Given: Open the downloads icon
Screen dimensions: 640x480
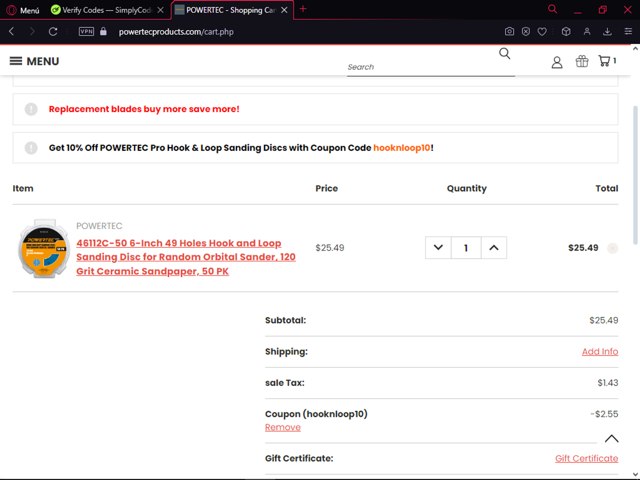Looking at the screenshot, I should 607,31.
